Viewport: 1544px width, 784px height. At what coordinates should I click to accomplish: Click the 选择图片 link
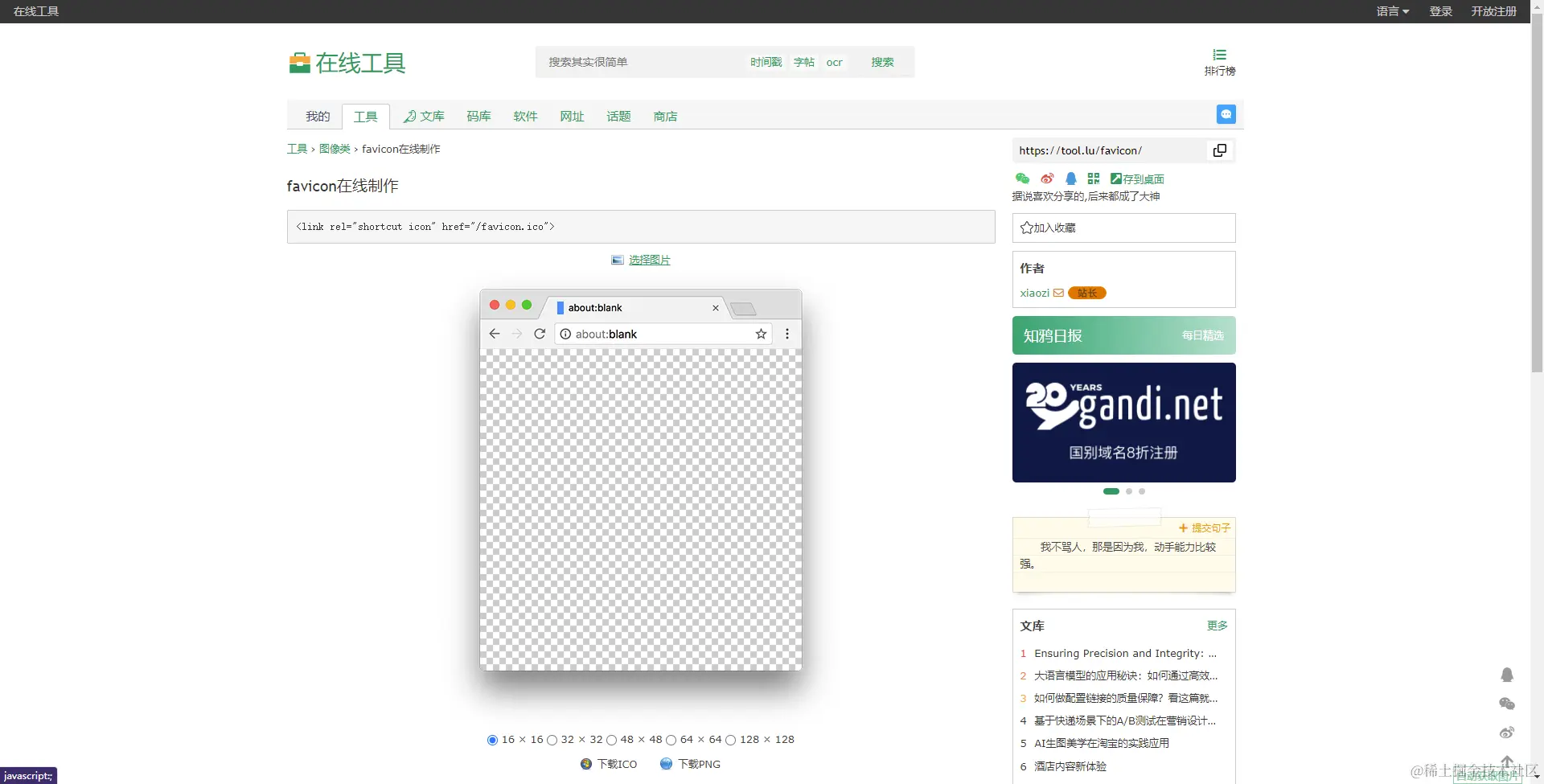[x=649, y=260]
